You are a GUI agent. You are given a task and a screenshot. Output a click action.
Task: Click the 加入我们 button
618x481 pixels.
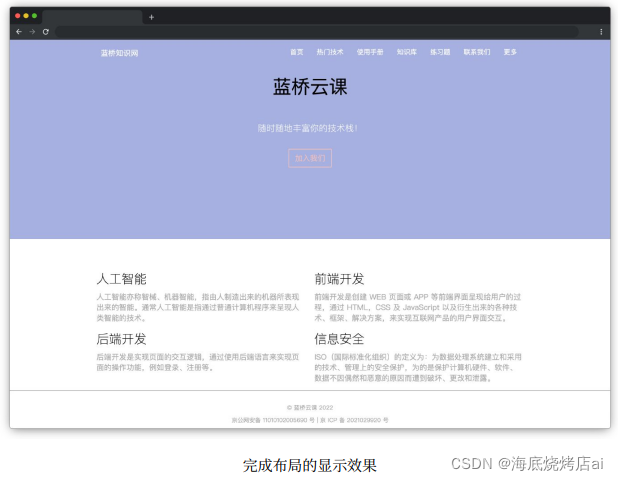tap(310, 158)
